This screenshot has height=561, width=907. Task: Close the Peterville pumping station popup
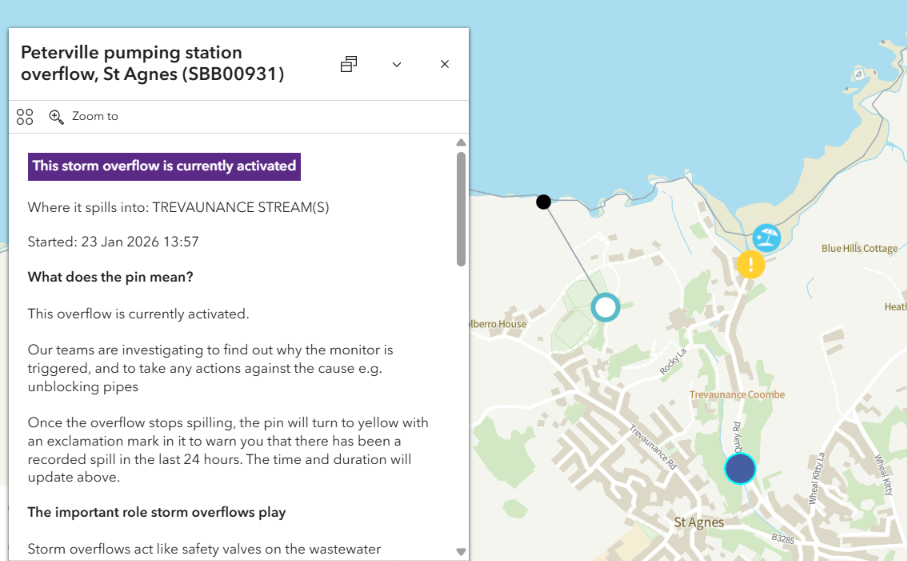(445, 64)
